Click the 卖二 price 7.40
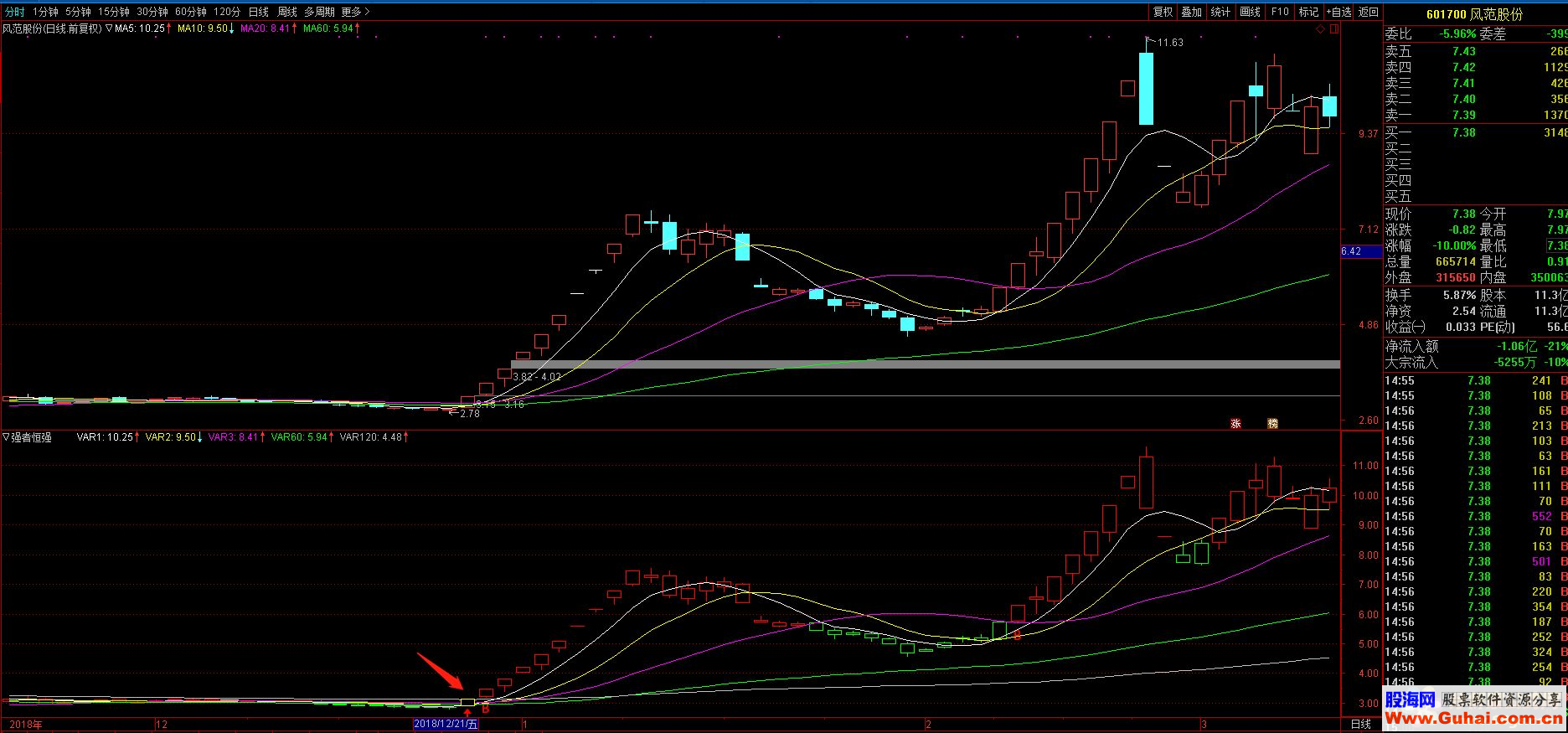Screen dimensions: 1568x733 click(x=1464, y=99)
